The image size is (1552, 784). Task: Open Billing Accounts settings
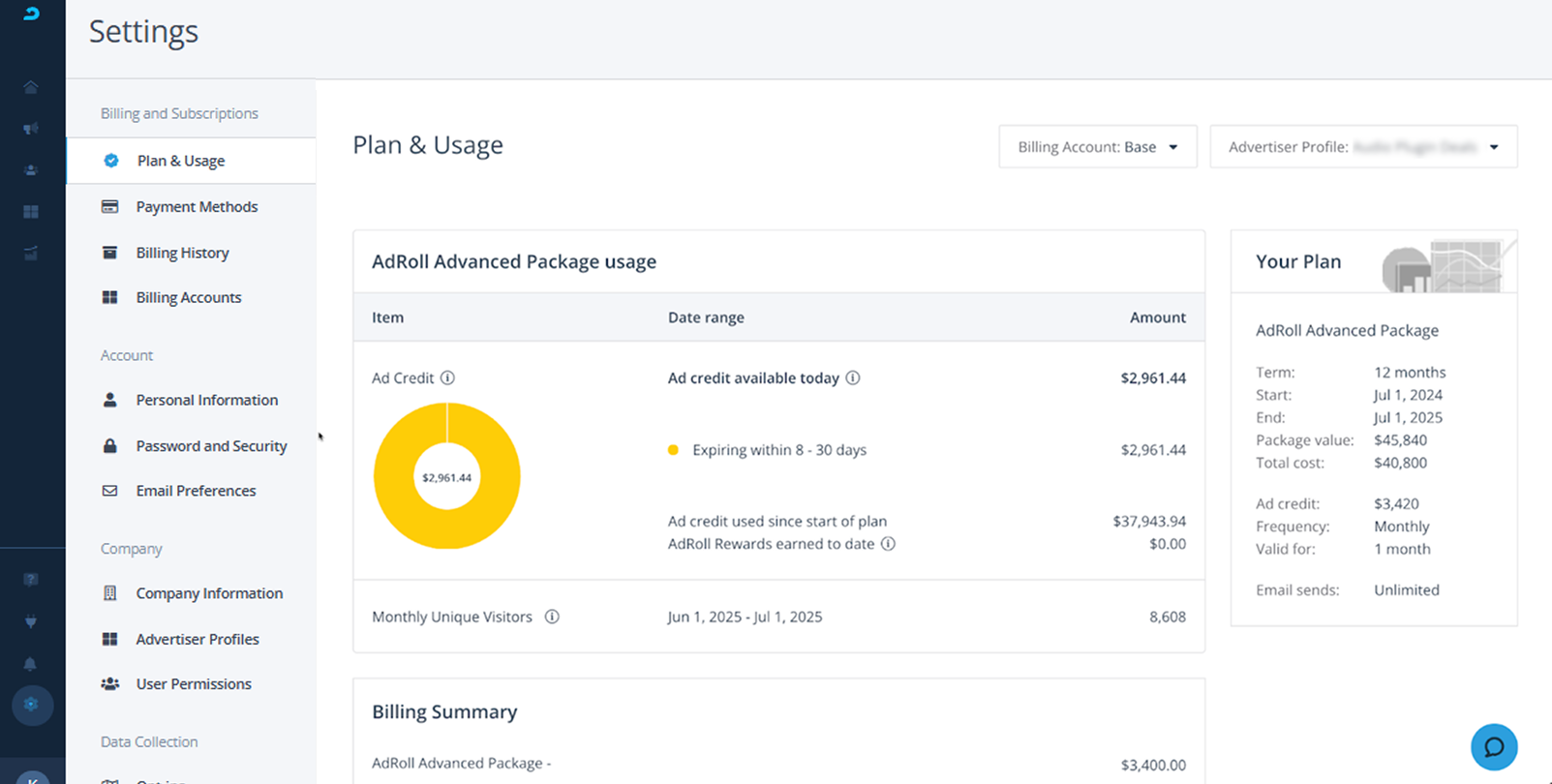coord(191,297)
